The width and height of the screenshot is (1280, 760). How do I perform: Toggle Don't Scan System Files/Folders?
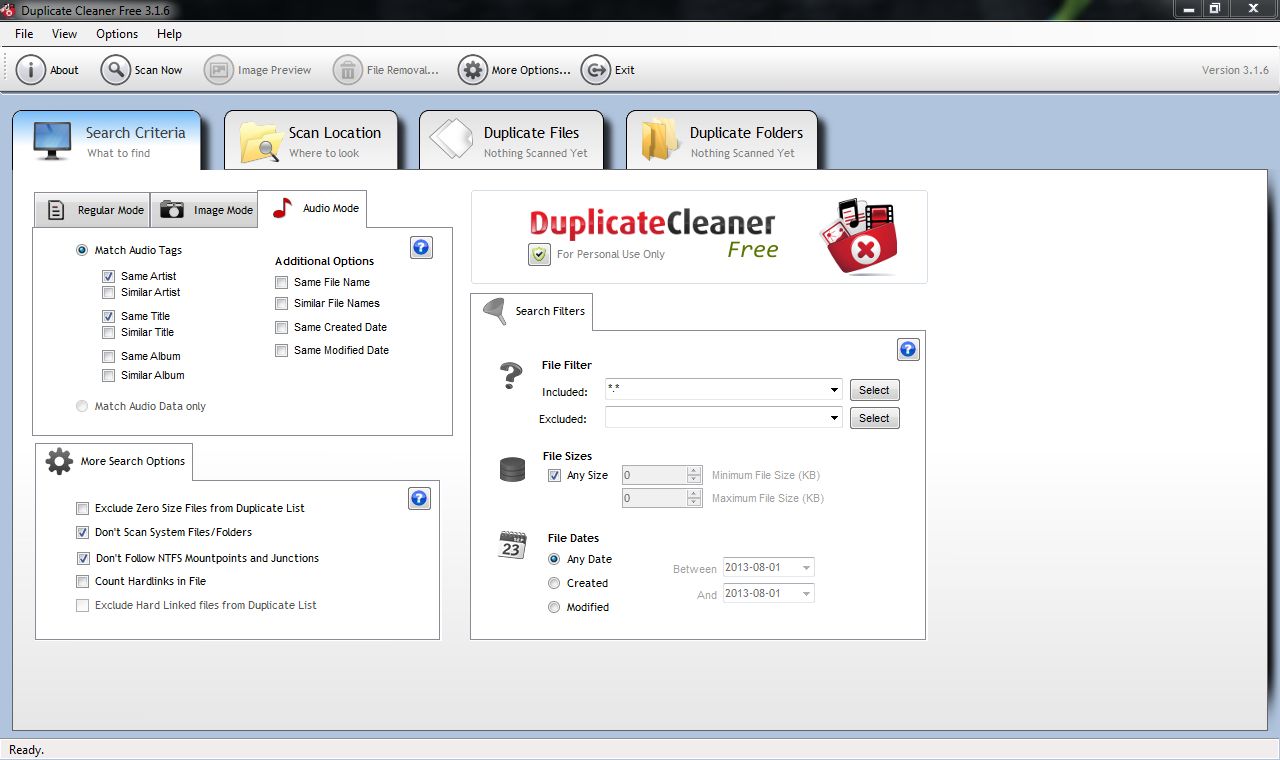pyautogui.click(x=83, y=533)
